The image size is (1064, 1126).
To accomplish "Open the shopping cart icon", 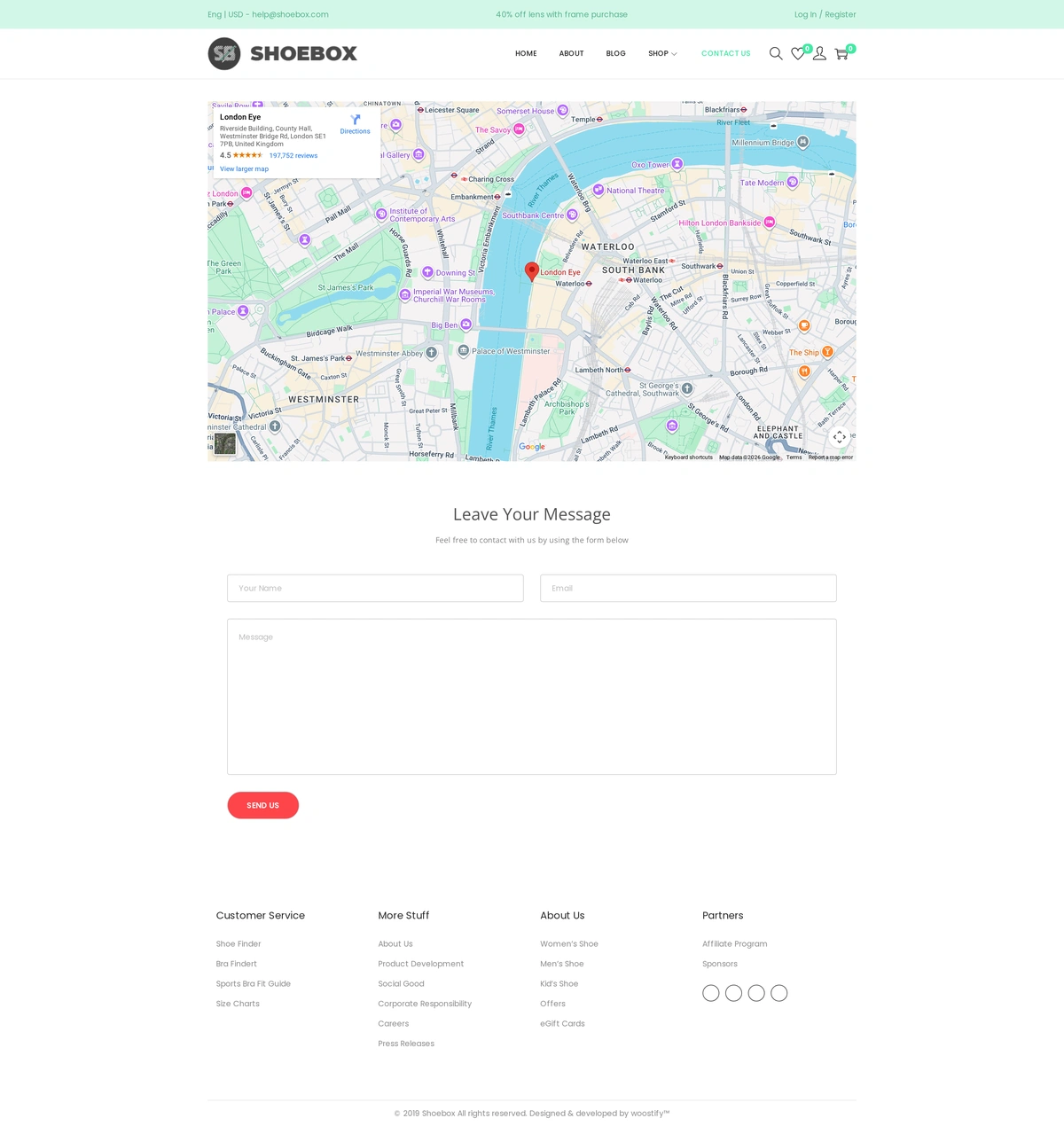I will pos(841,54).
